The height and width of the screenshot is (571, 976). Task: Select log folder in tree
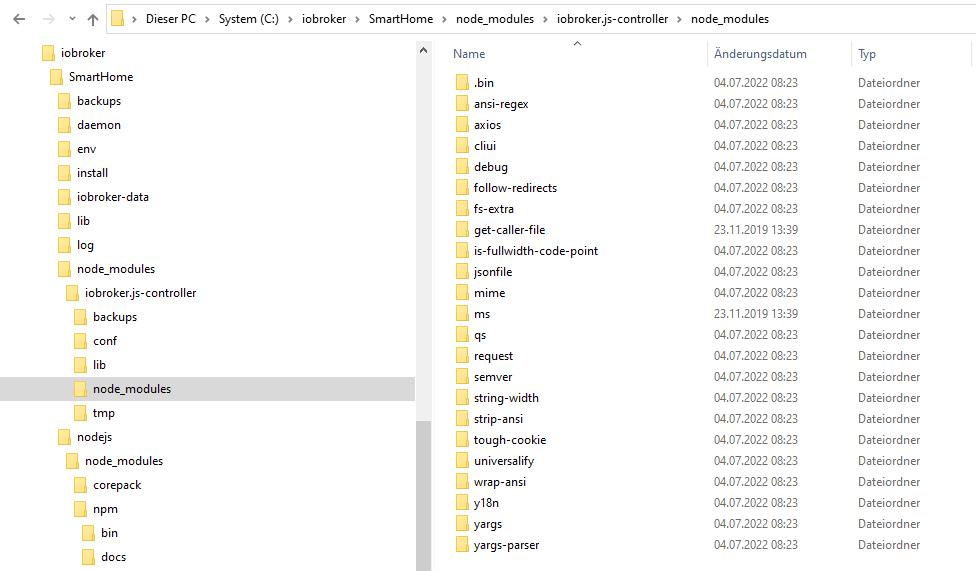click(x=85, y=245)
